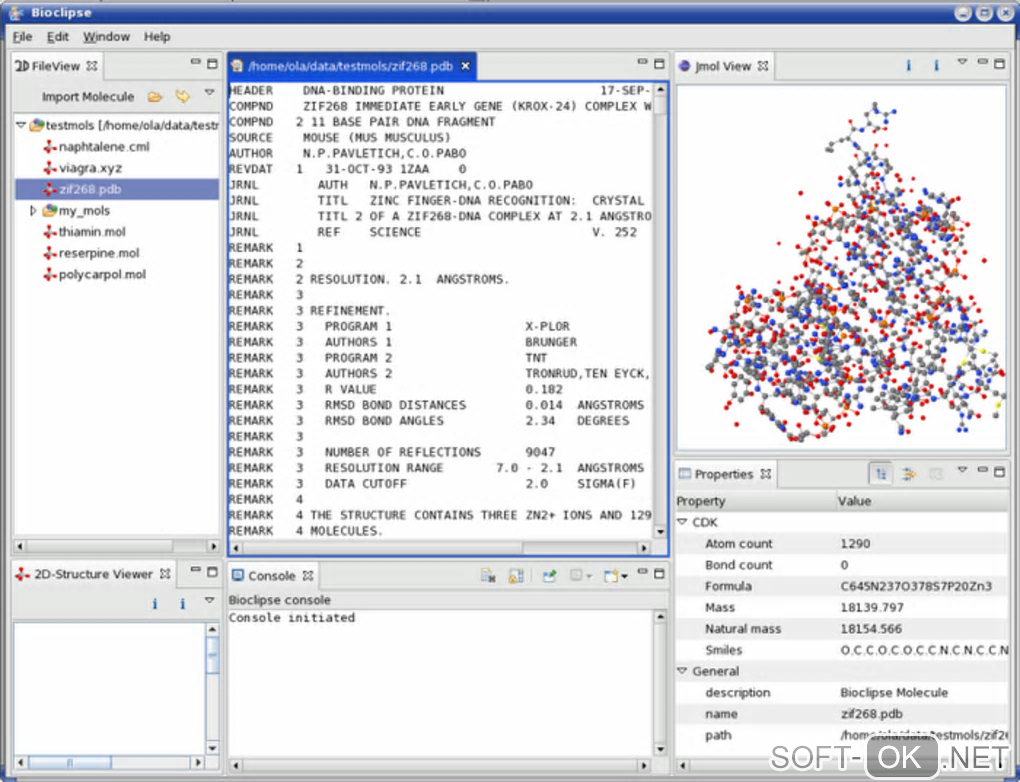
Task: Click the show advanced properties icon
Action: tap(909, 474)
